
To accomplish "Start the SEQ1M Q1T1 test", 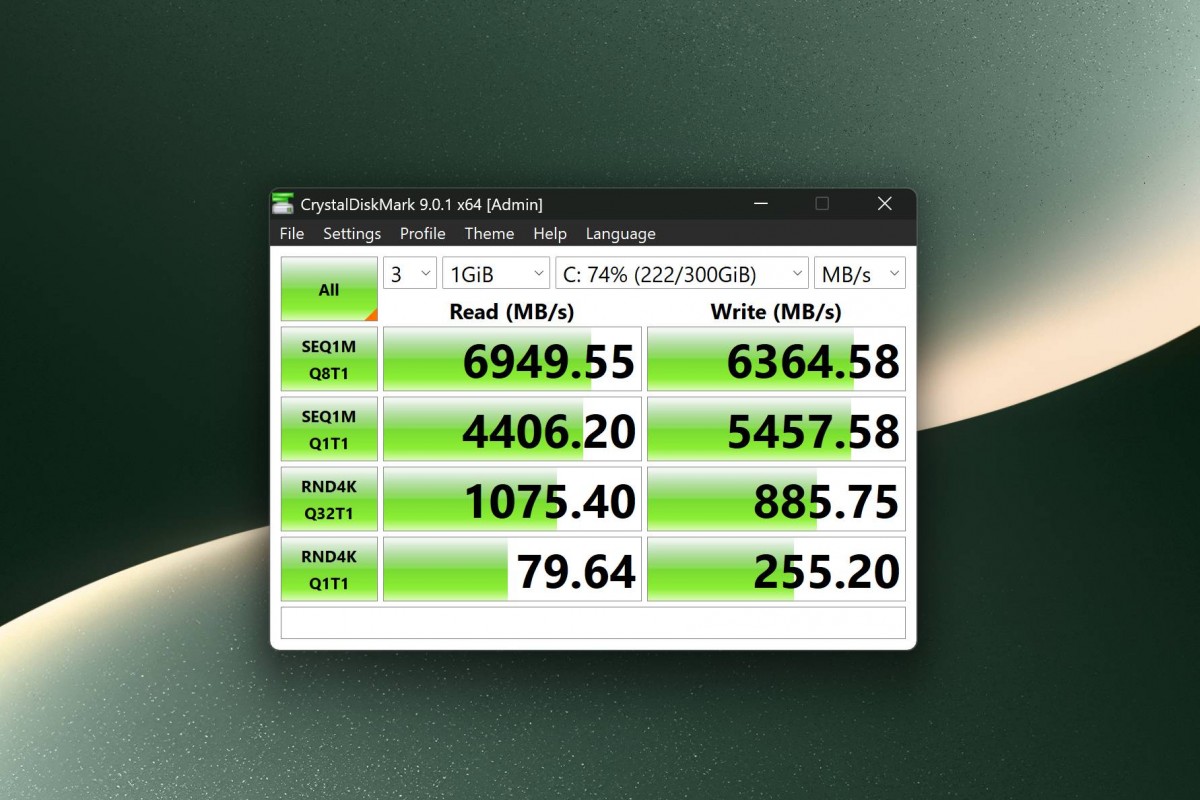I will click(x=329, y=429).
